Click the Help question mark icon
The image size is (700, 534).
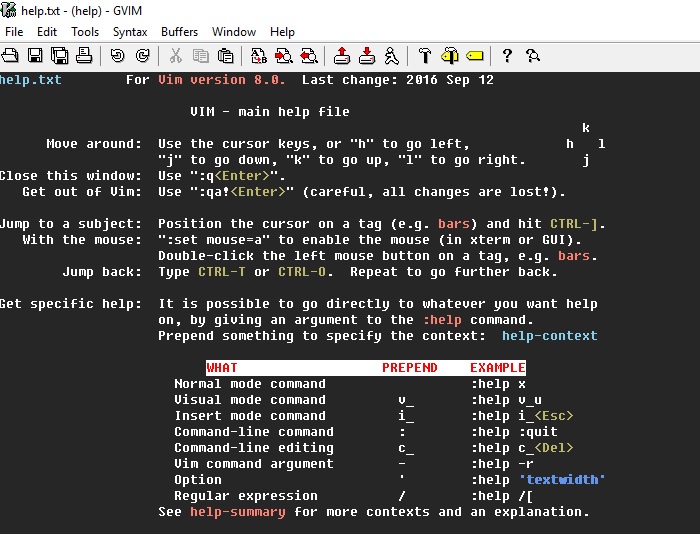point(507,56)
